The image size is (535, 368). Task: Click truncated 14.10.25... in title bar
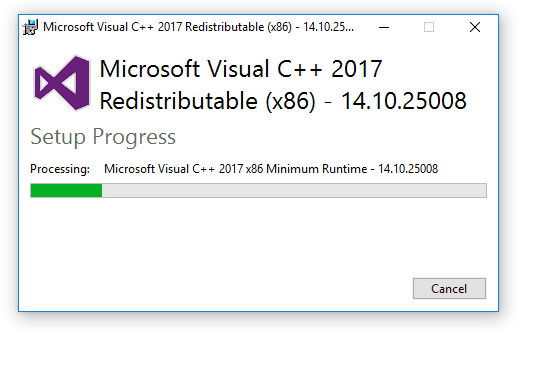(x=328, y=27)
